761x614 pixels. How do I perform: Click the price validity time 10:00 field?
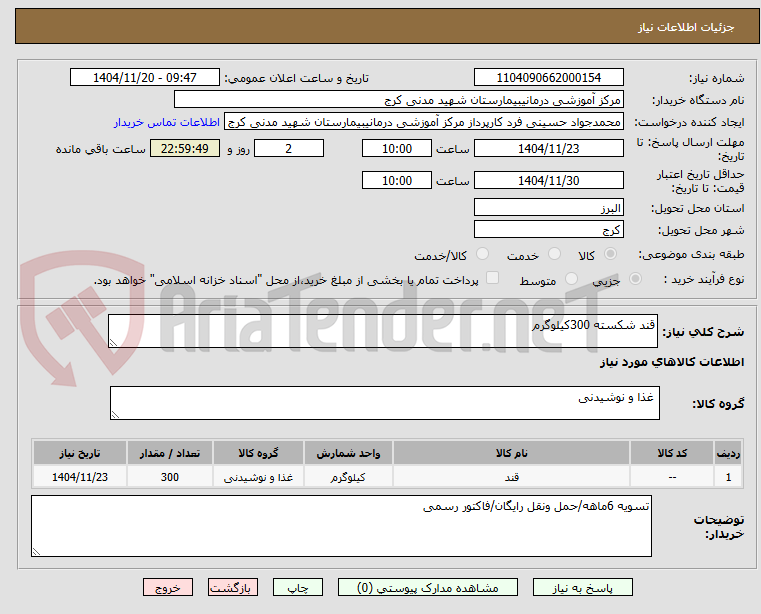[397, 181]
